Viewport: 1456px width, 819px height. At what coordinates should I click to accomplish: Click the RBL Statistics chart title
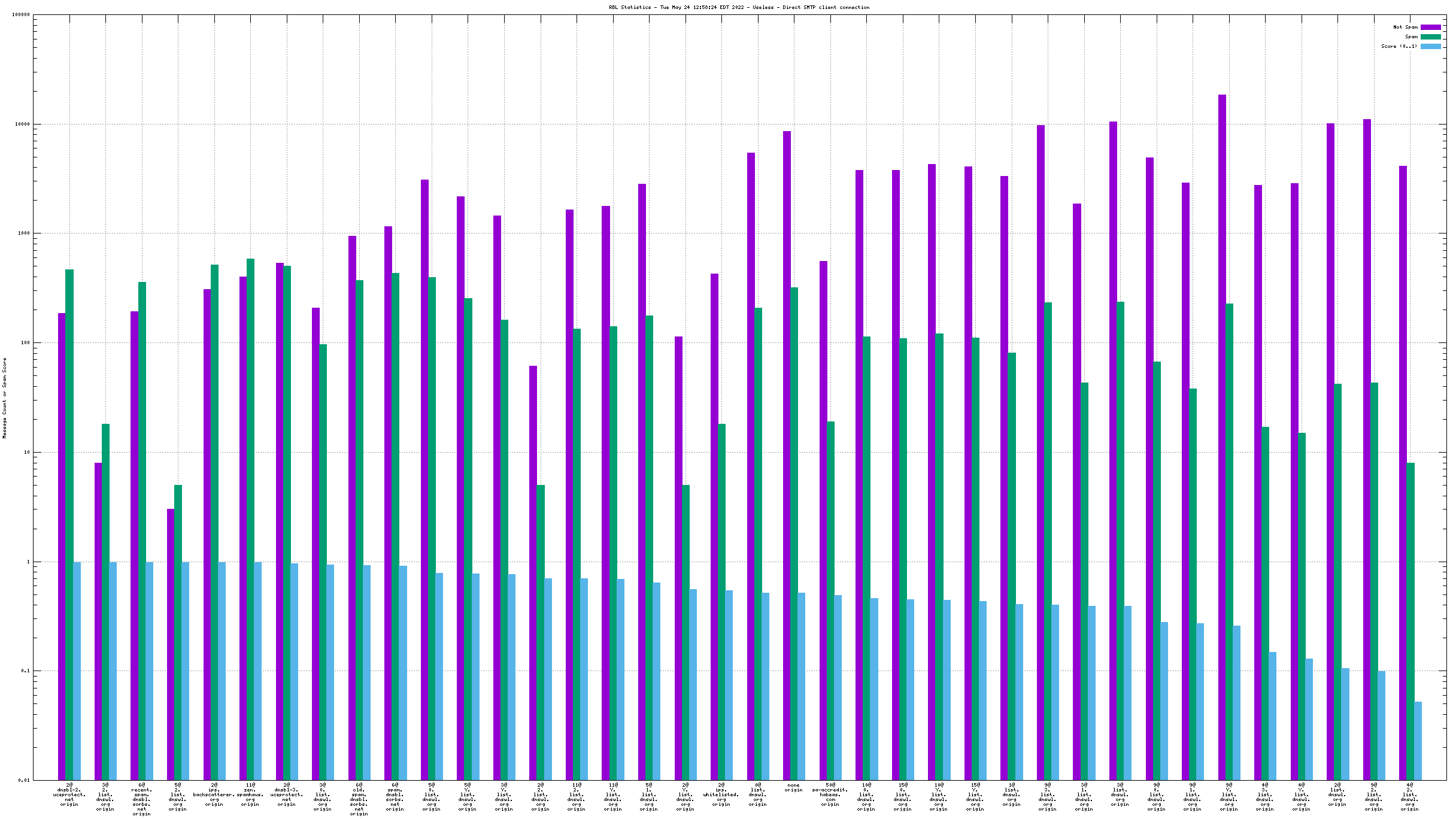(x=739, y=7)
